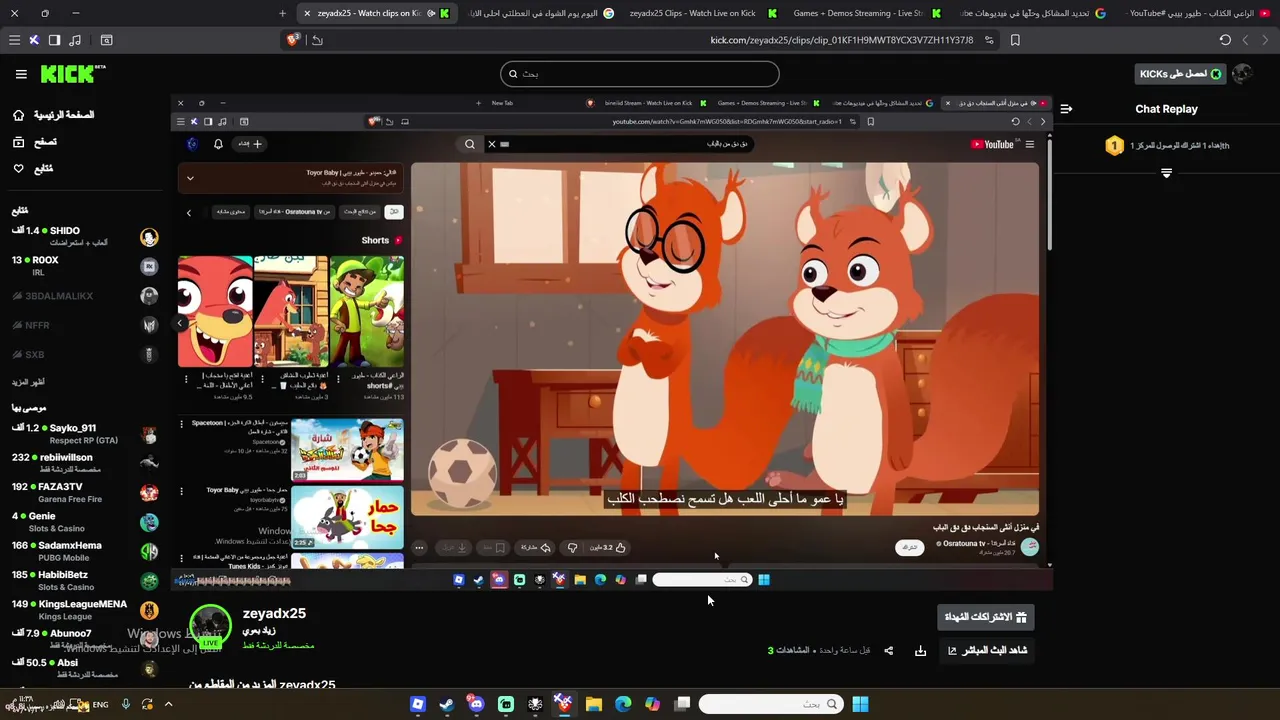1280x720 pixels.
Task: Open the browser music player icon
Action: 75,40
